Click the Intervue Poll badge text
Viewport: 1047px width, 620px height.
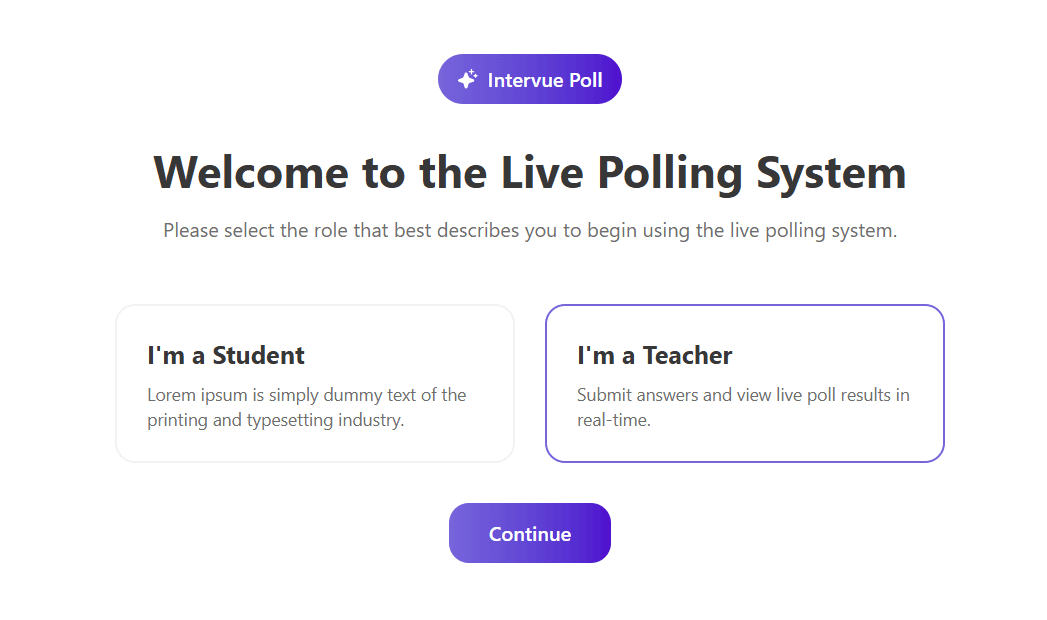(x=545, y=80)
